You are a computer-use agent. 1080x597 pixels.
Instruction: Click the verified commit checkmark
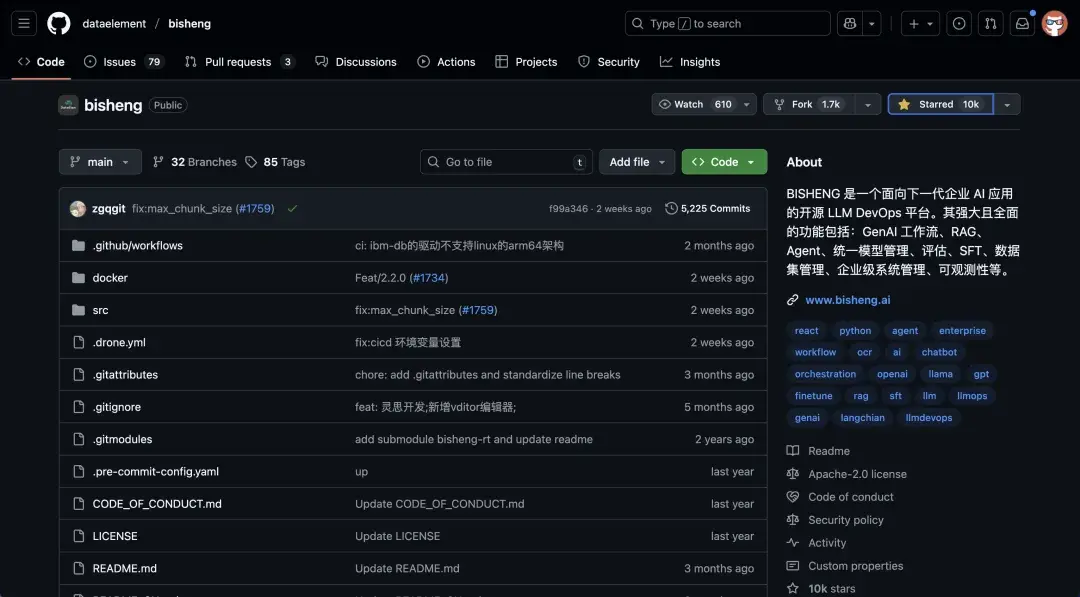pyautogui.click(x=293, y=208)
